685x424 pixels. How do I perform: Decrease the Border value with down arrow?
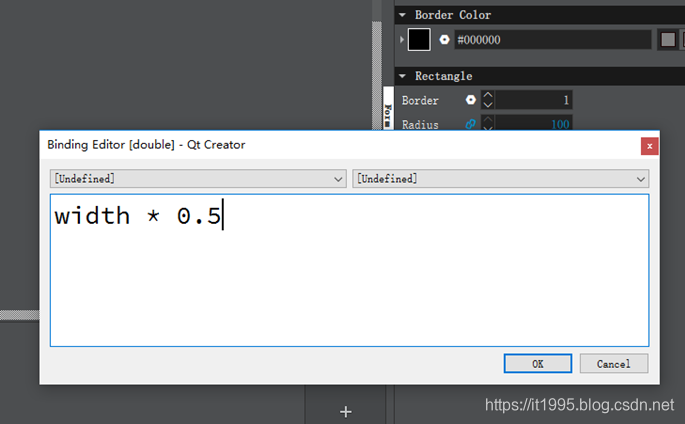tap(488, 105)
